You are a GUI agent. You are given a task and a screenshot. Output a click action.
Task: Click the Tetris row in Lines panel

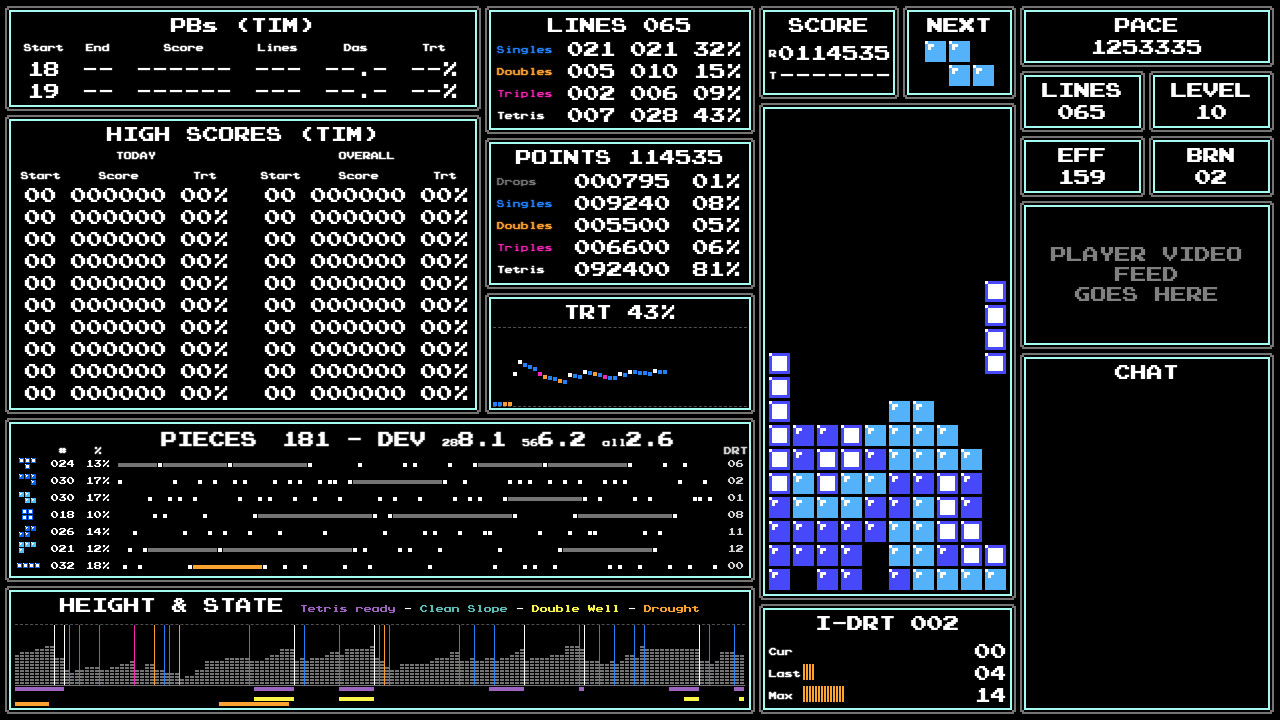point(619,116)
